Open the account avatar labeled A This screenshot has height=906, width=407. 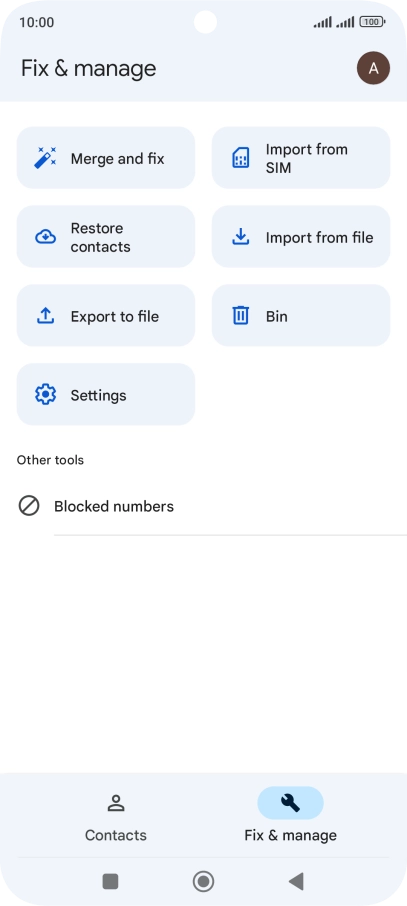[x=373, y=68]
